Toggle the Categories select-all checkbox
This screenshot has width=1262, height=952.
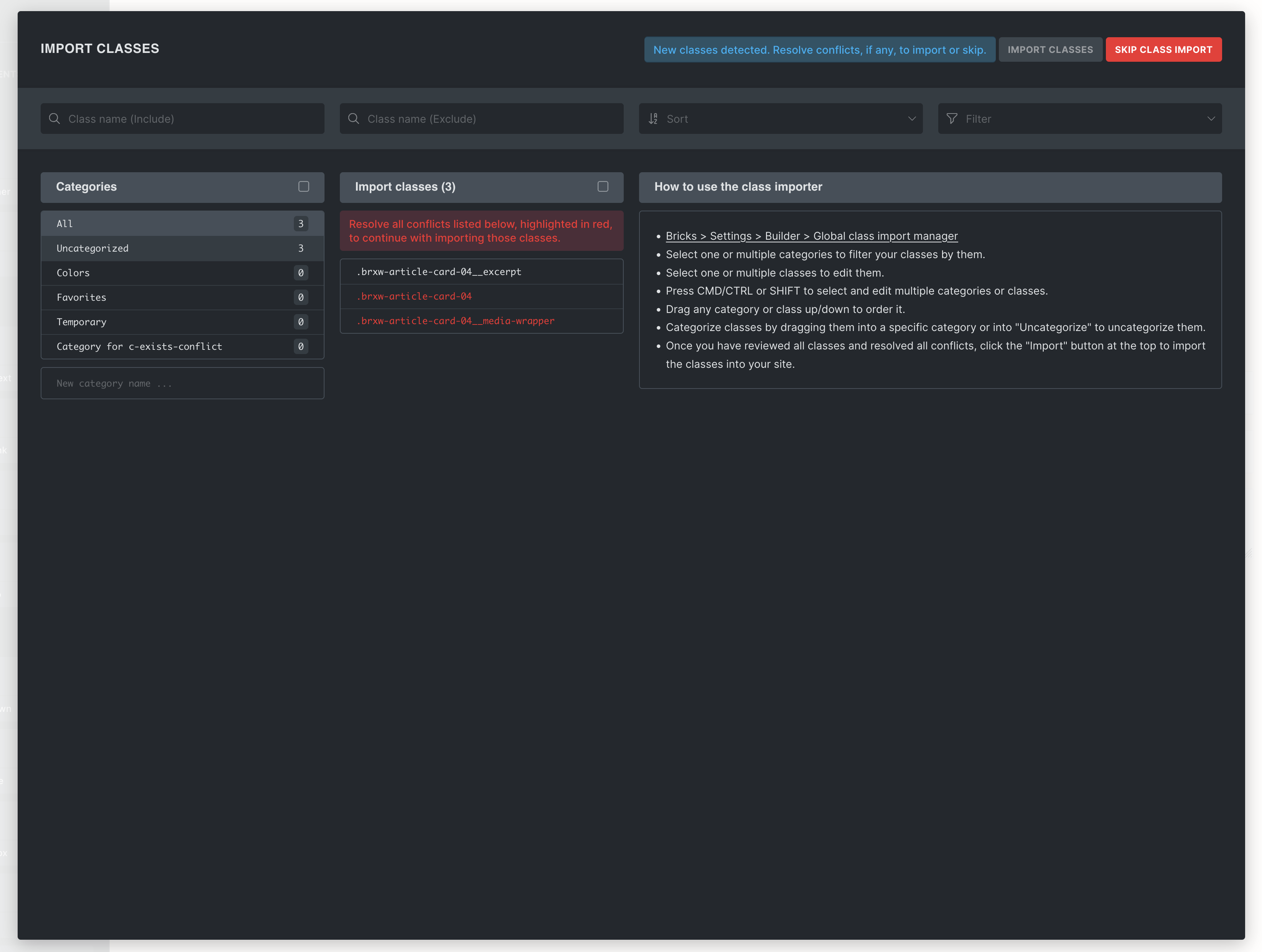pyautogui.click(x=303, y=186)
